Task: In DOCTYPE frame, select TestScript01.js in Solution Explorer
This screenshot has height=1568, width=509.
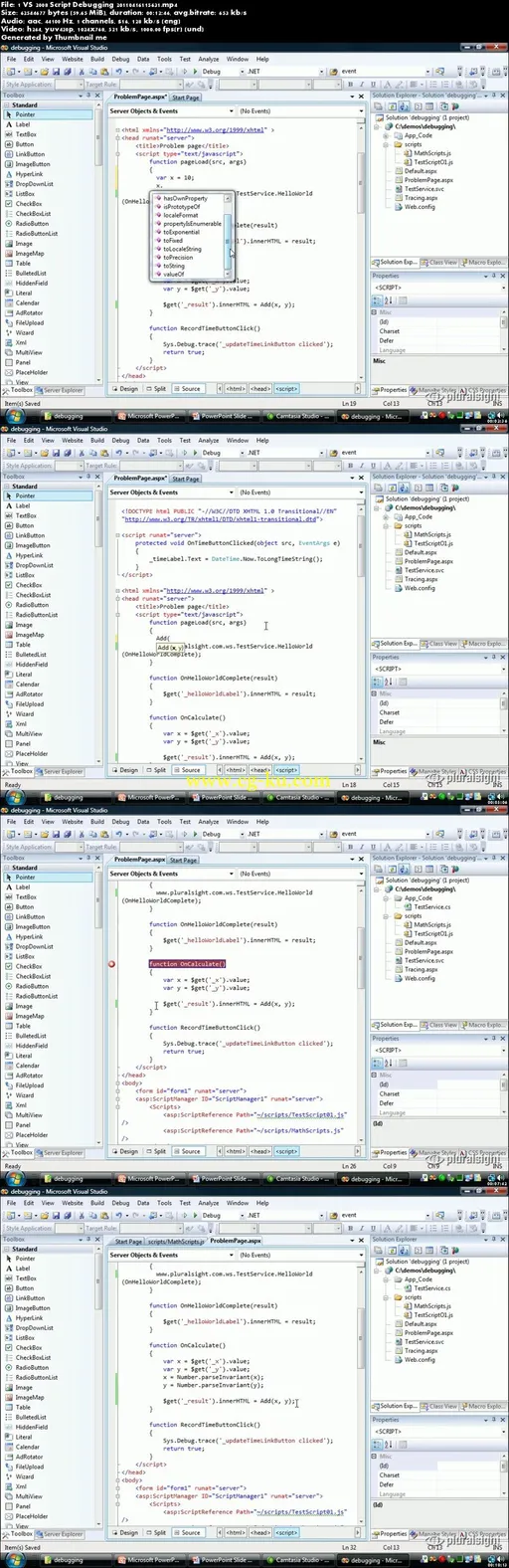Action: pos(432,543)
